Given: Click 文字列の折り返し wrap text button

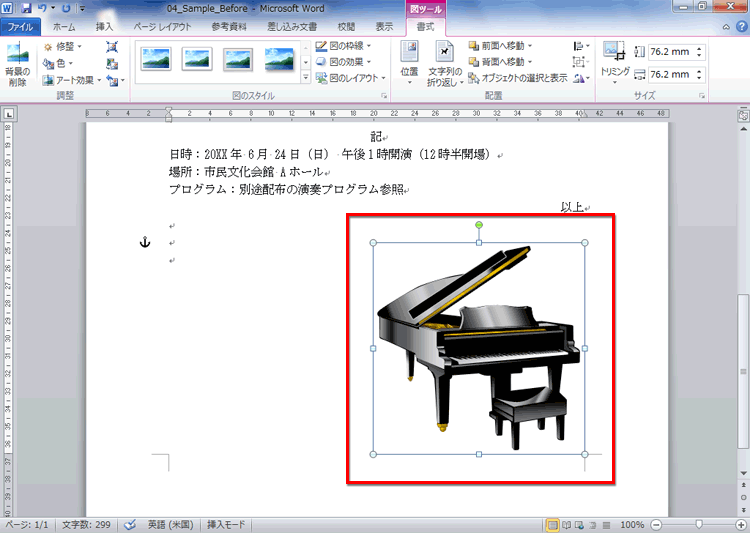Looking at the screenshot, I should 445,64.
